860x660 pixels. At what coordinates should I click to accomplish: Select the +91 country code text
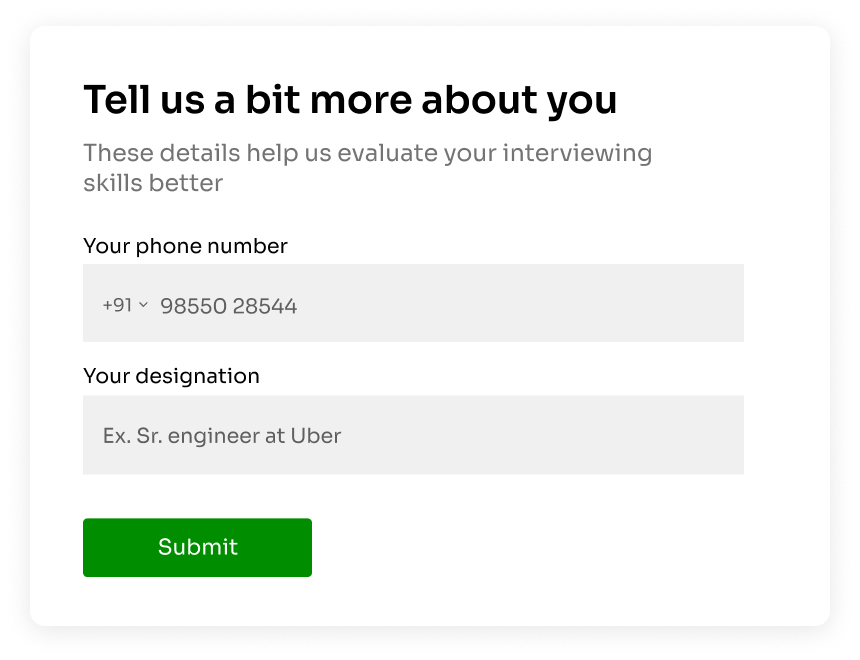pos(117,305)
